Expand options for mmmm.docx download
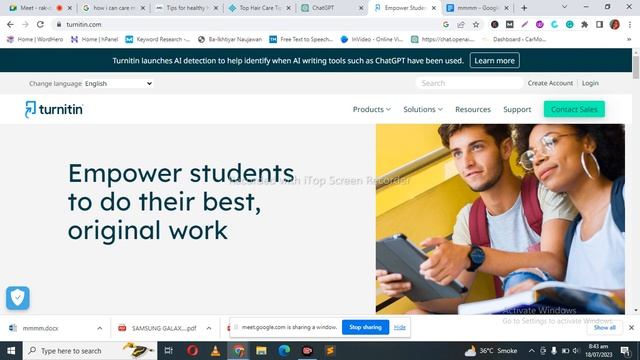The height and width of the screenshot is (360, 640). pos(100,328)
